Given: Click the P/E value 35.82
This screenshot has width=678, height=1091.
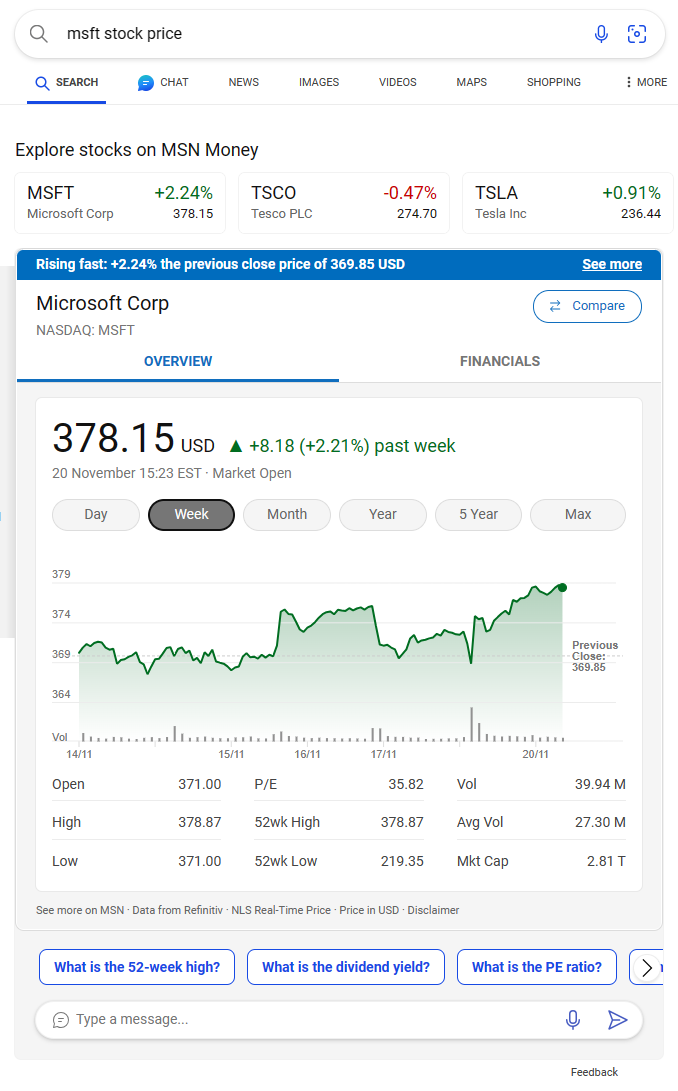Looking at the screenshot, I should tap(406, 784).
